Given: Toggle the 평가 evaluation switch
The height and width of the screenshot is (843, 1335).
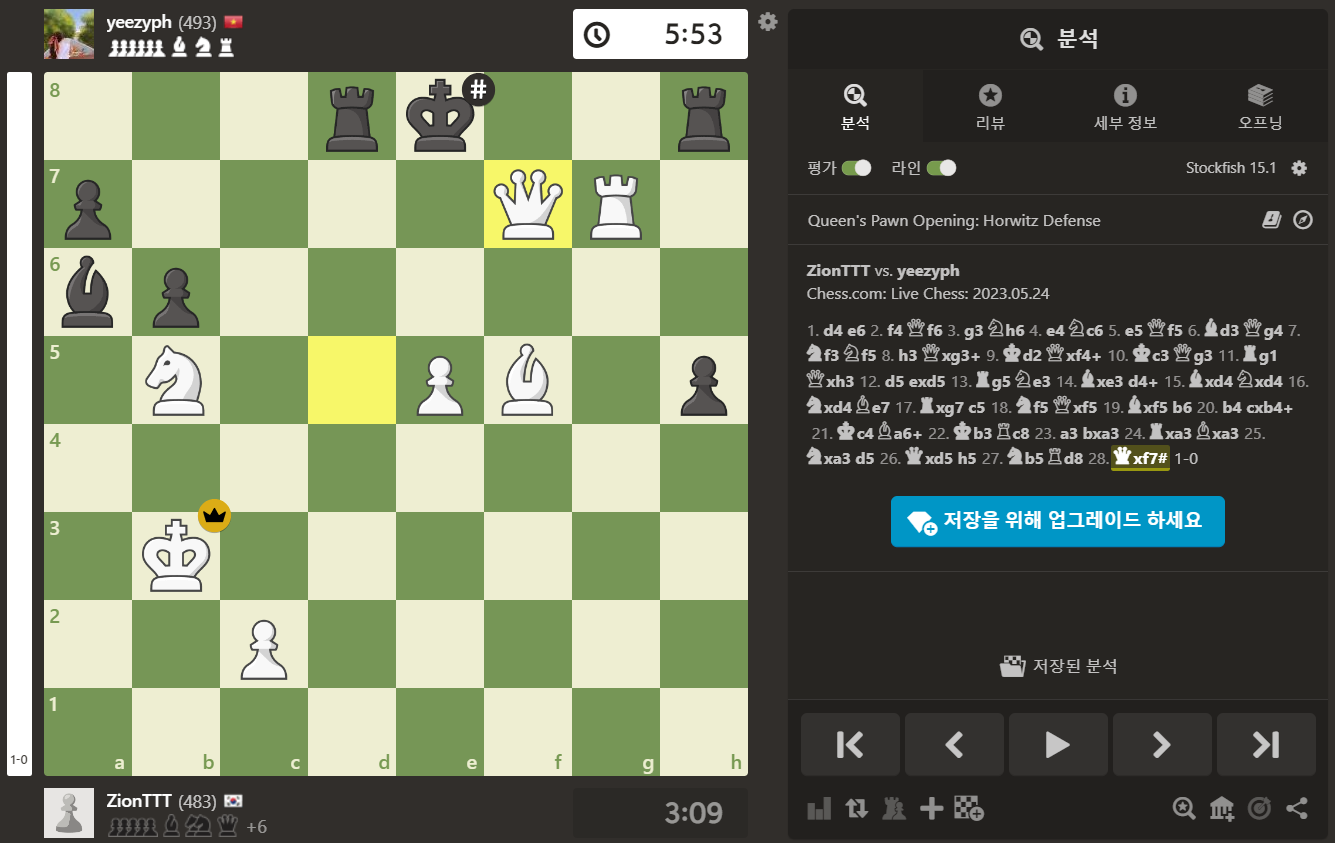Looking at the screenshot, I should coord(857,168).
